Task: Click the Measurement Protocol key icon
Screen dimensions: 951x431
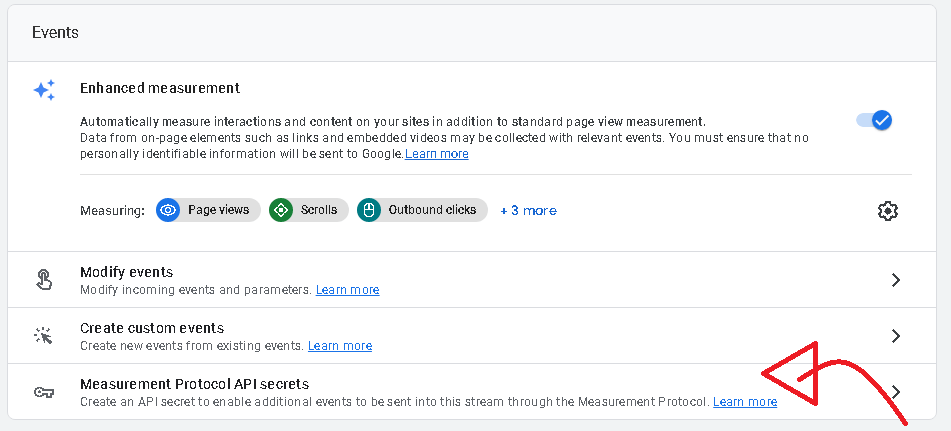Action: pos(44,392)
